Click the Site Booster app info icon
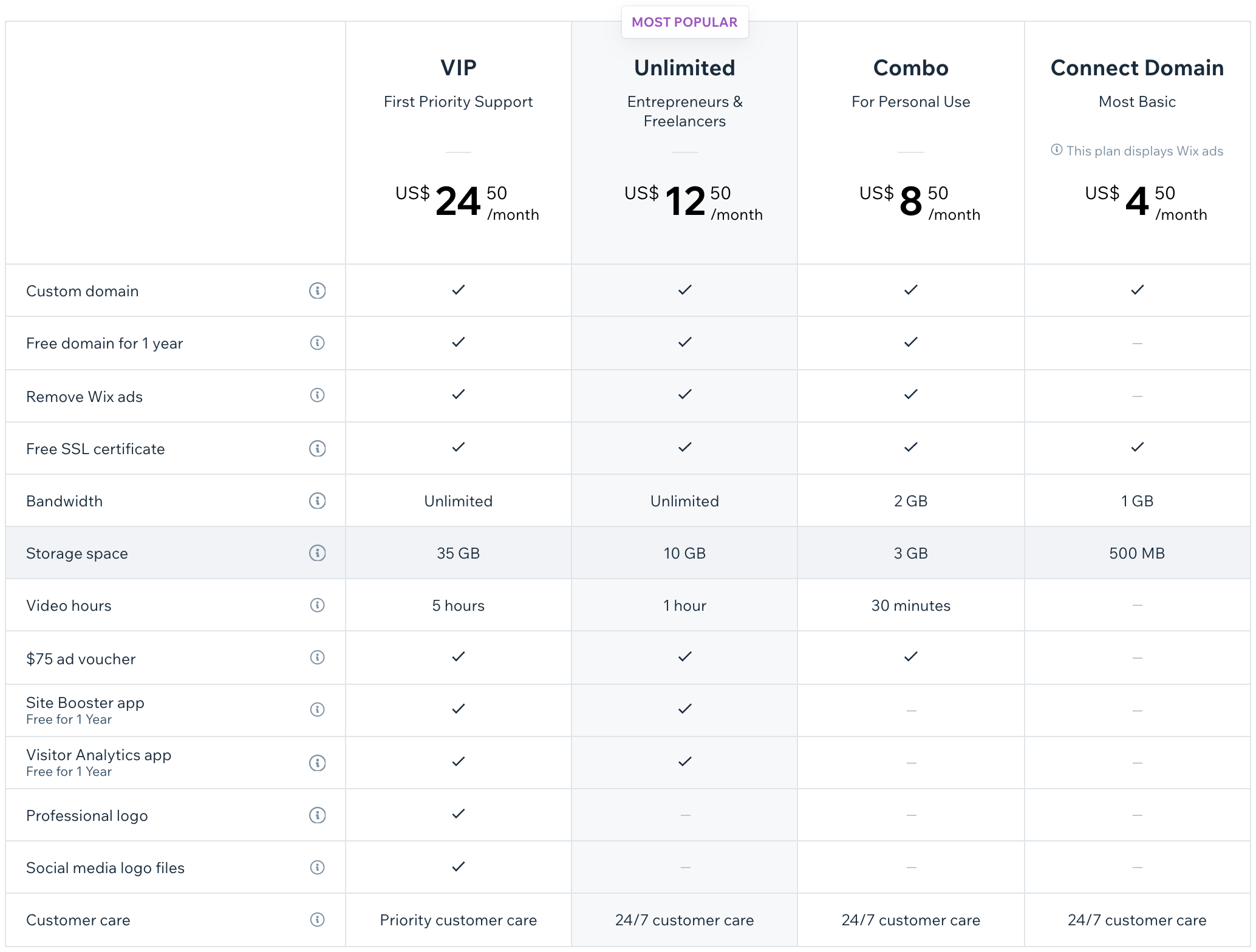Screen dimensions: 1256x952 point(317,710)
